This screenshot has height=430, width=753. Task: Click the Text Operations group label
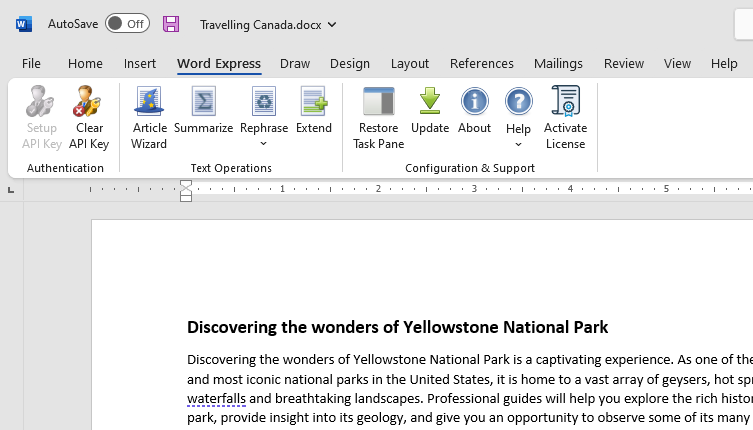231,168
